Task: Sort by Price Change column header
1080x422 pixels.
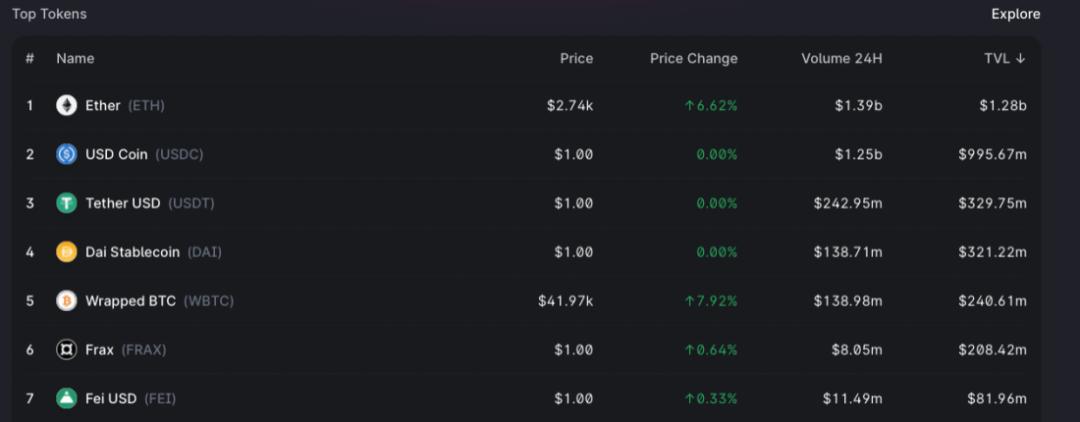Action: pyautogui.click(x=693, y=58)
